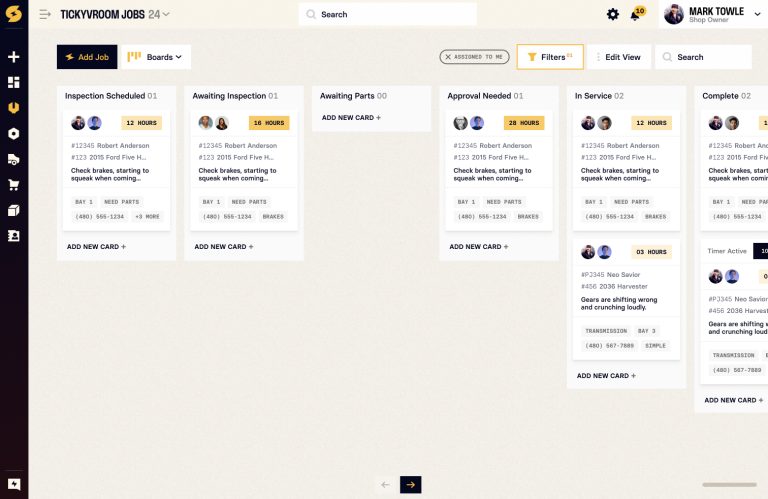
Task: Remove the Assigned To Me filter chip
Action: (448, 57)
